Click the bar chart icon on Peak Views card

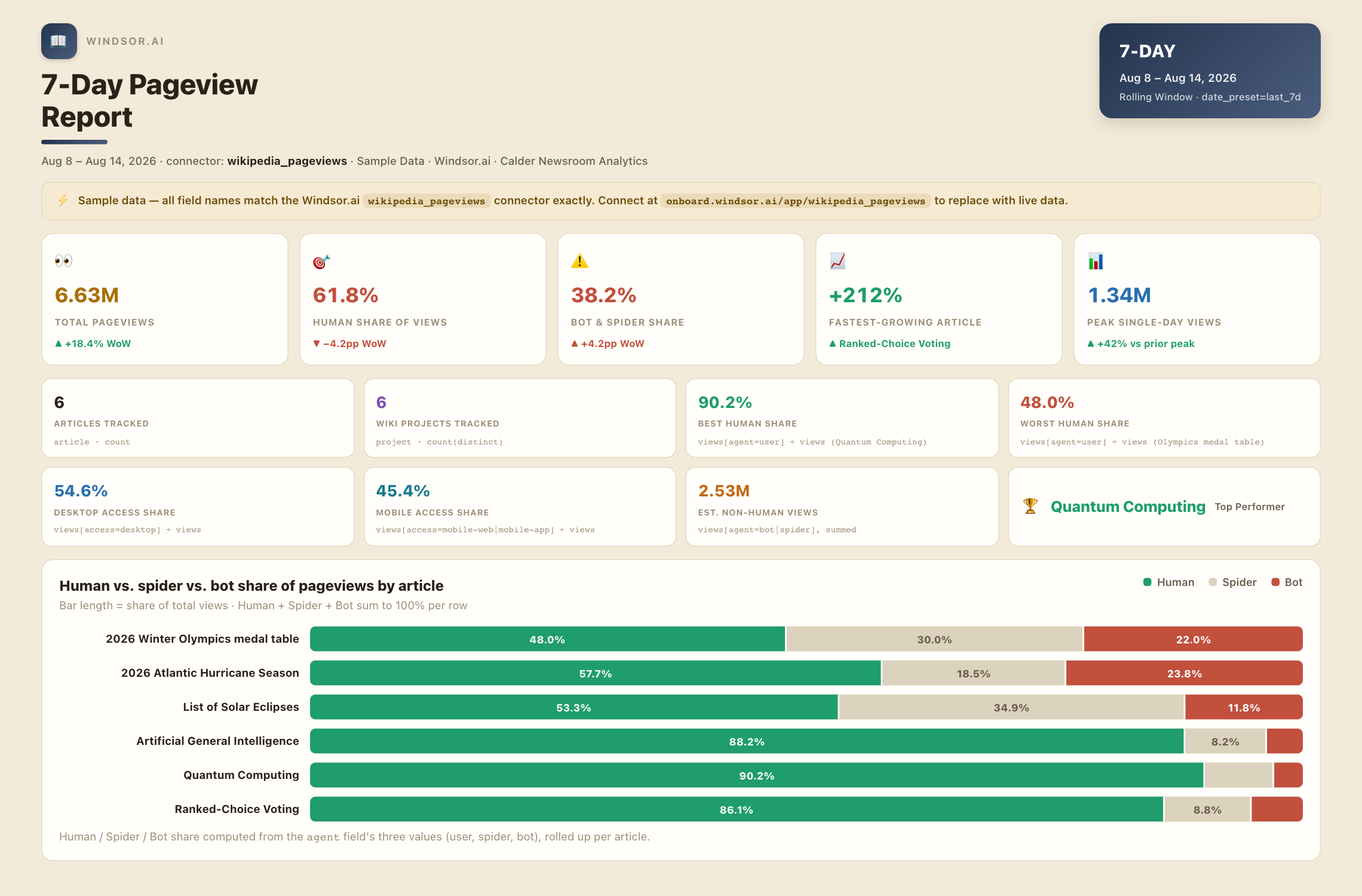[1096, 261]
